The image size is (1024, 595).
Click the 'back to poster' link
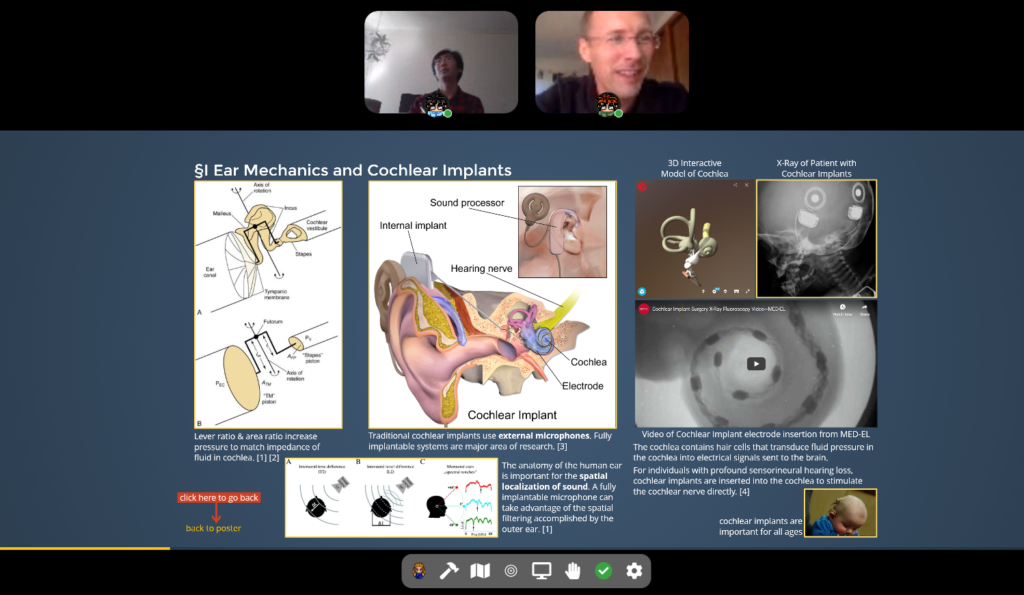[x=213, y=528]
